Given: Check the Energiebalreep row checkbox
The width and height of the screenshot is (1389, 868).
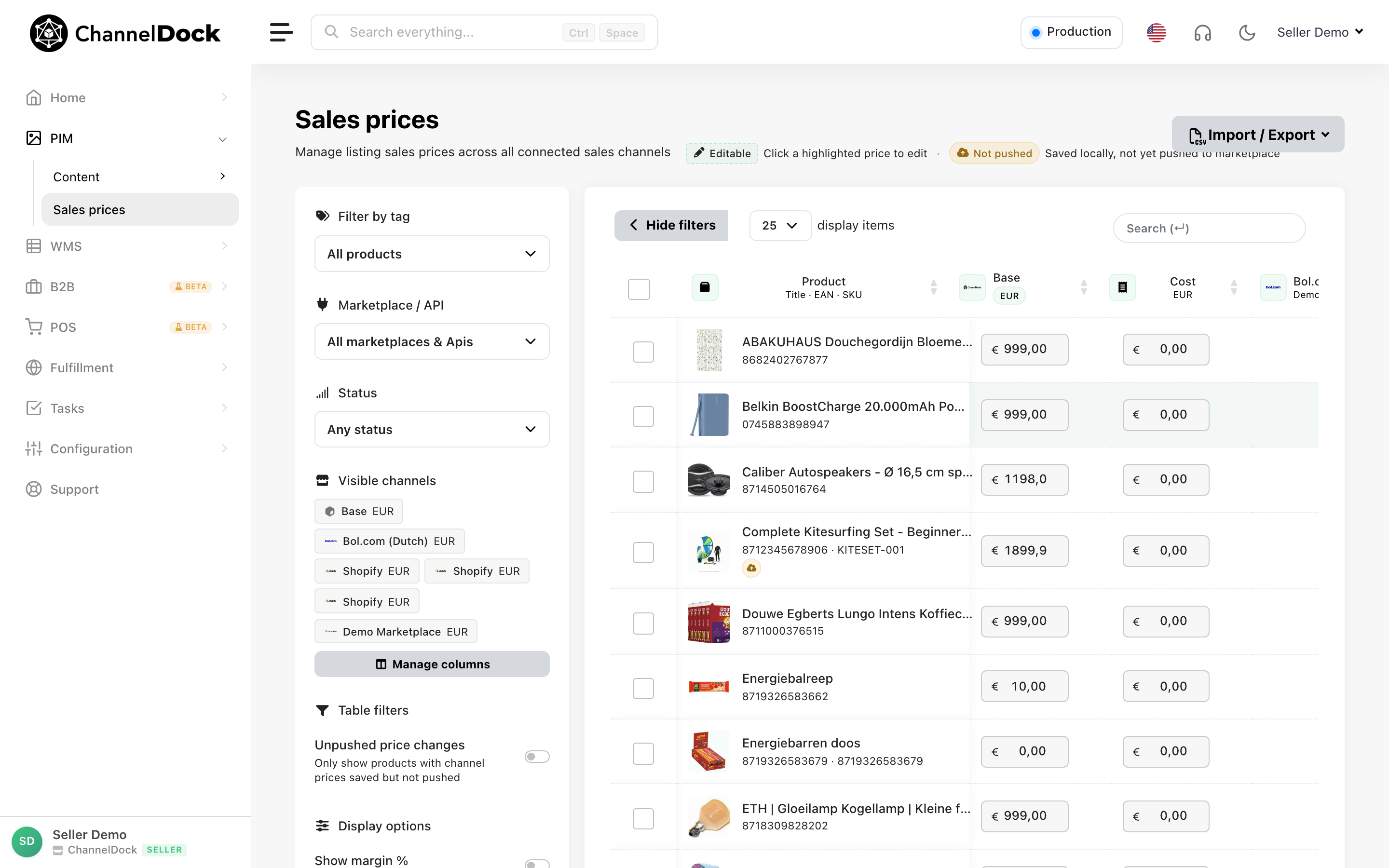Looking at the screenshot, I should pos(643,688).
